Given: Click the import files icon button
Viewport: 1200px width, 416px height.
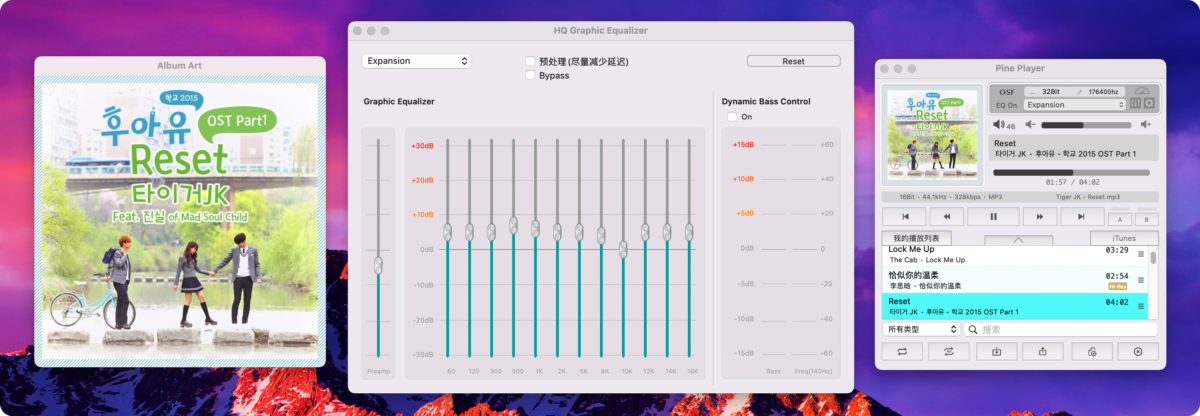Looking at the screenshot, I should tap(996, 351).
